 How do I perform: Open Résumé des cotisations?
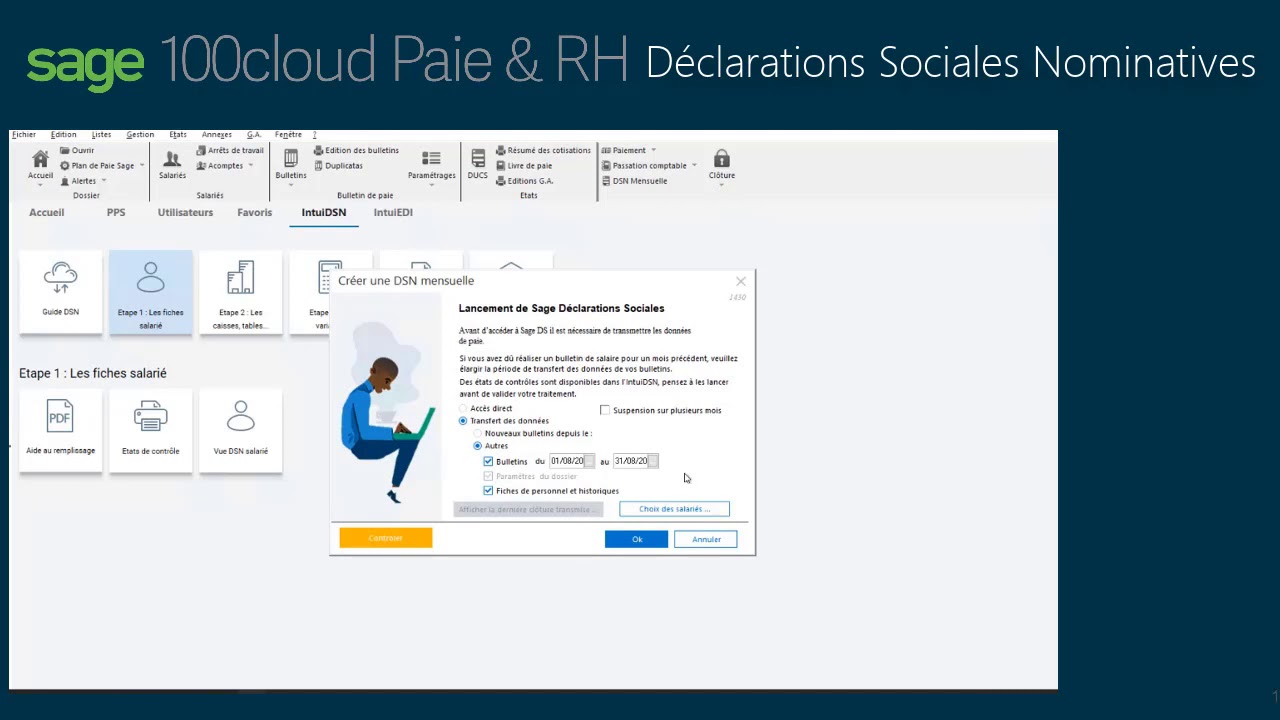(543, 150)
